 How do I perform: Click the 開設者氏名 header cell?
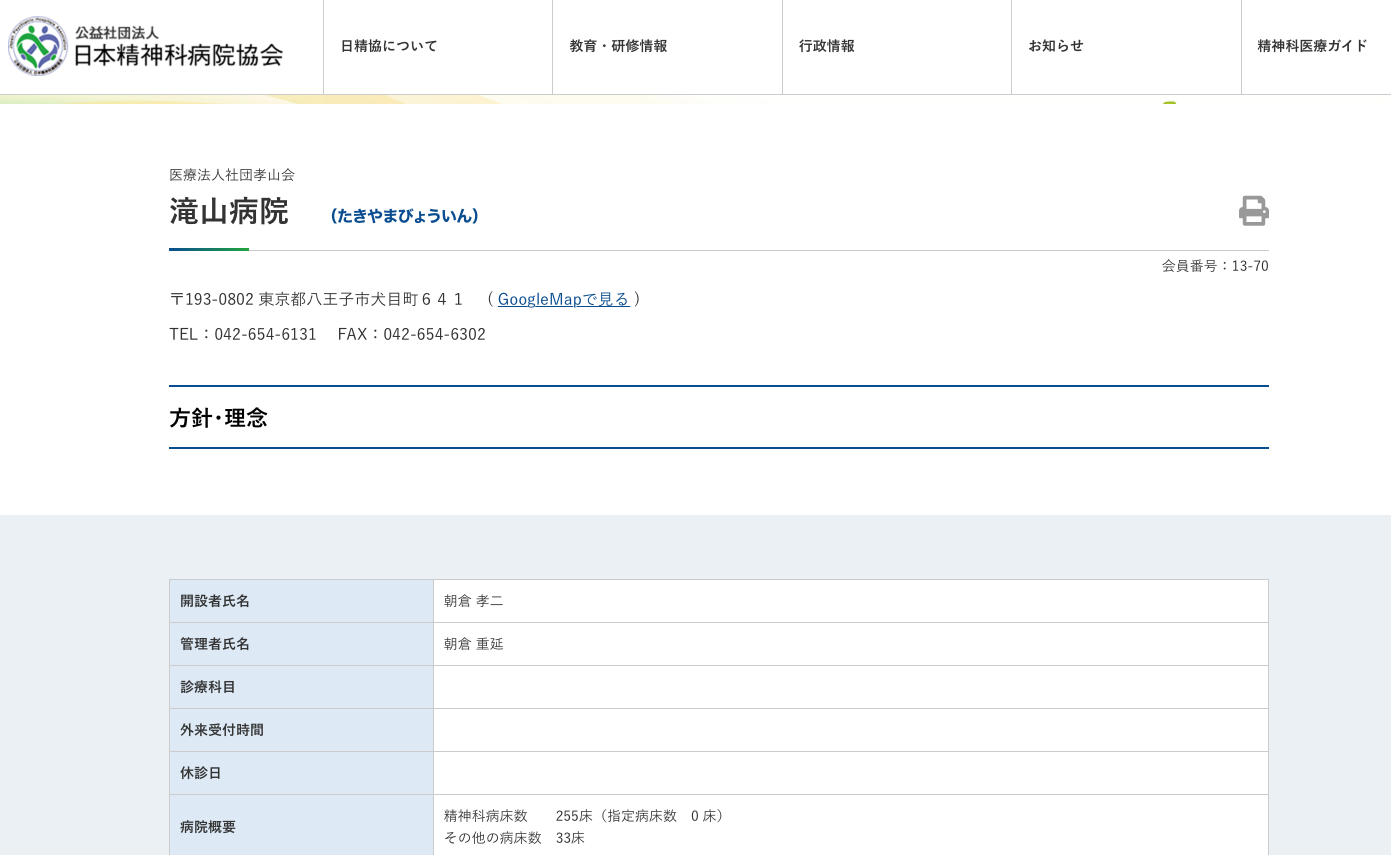[x=301, y=601]
